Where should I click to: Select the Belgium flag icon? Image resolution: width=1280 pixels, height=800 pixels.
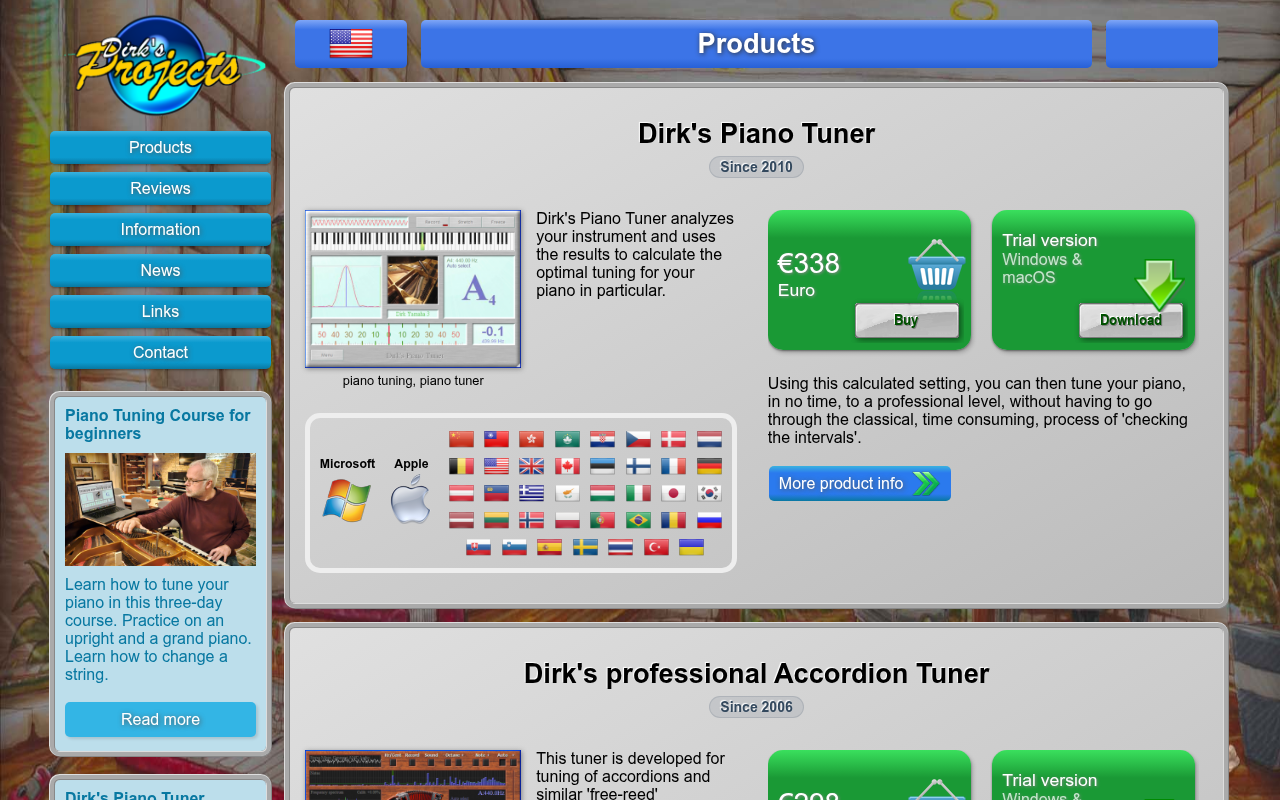(x=461, y=466)
